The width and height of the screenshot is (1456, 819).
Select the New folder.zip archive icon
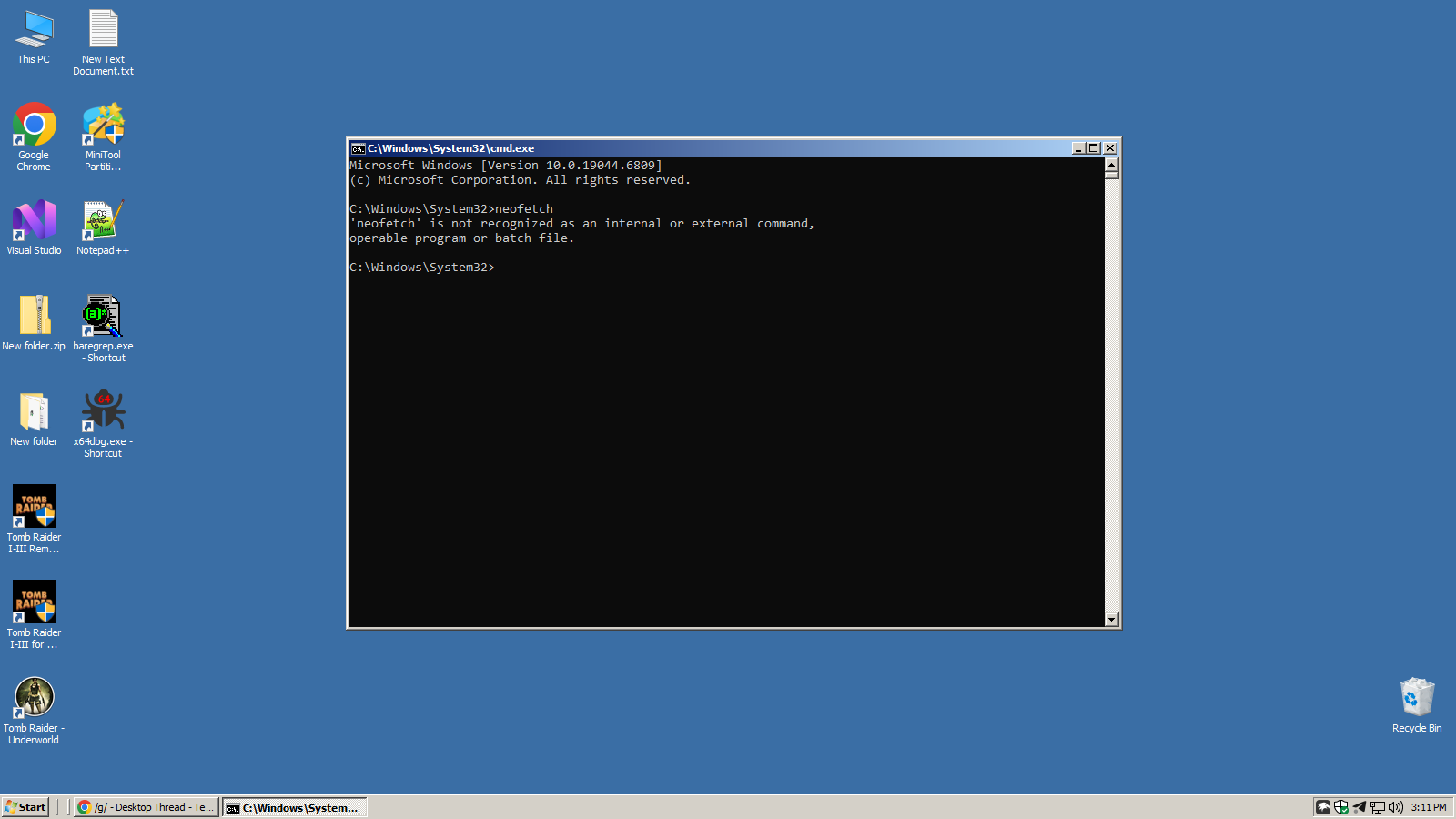[x=34, y=317]
